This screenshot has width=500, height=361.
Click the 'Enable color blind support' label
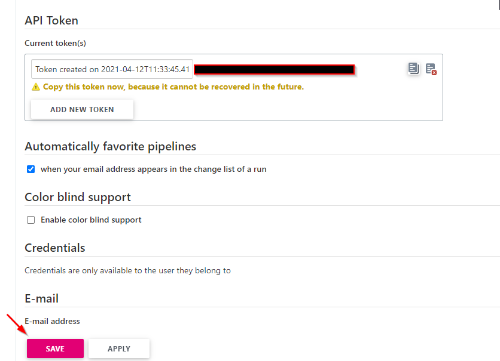pos(91,220)
